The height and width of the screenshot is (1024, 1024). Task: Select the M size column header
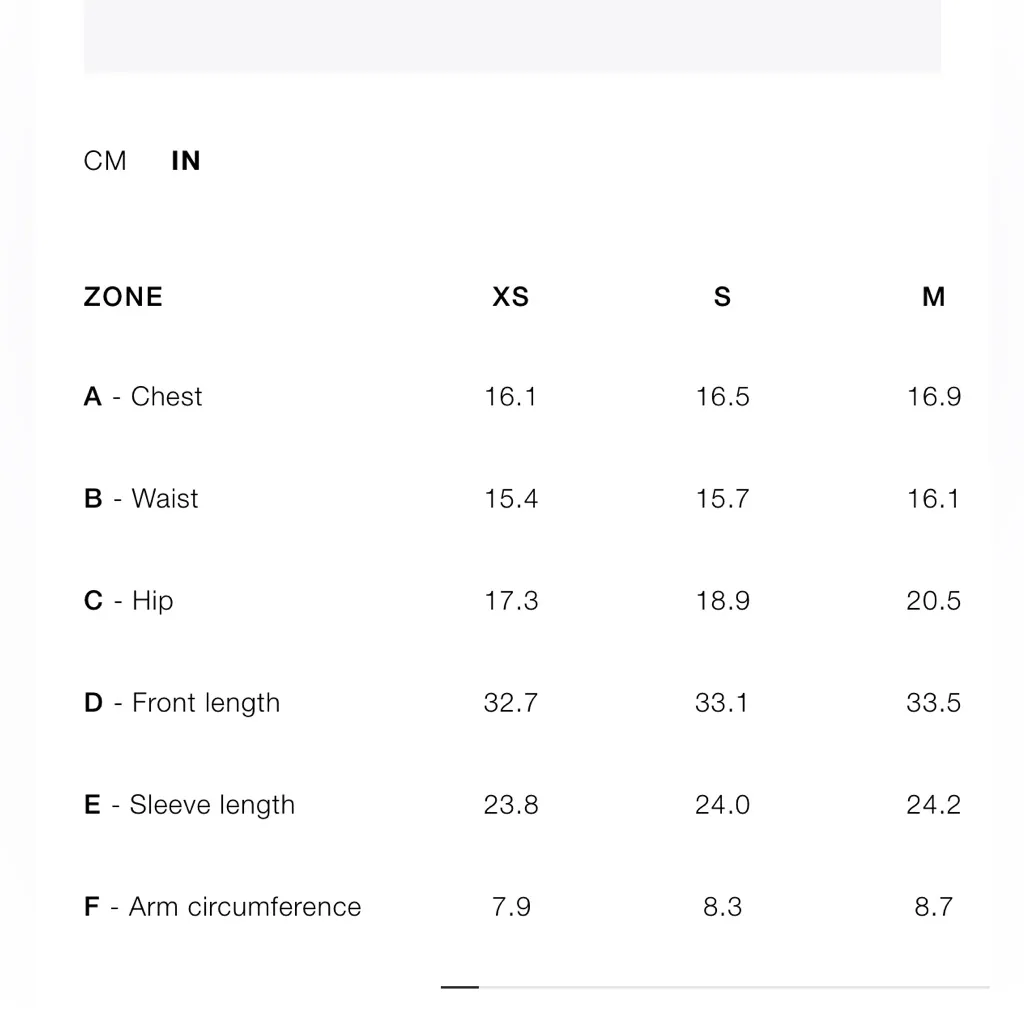933,297
